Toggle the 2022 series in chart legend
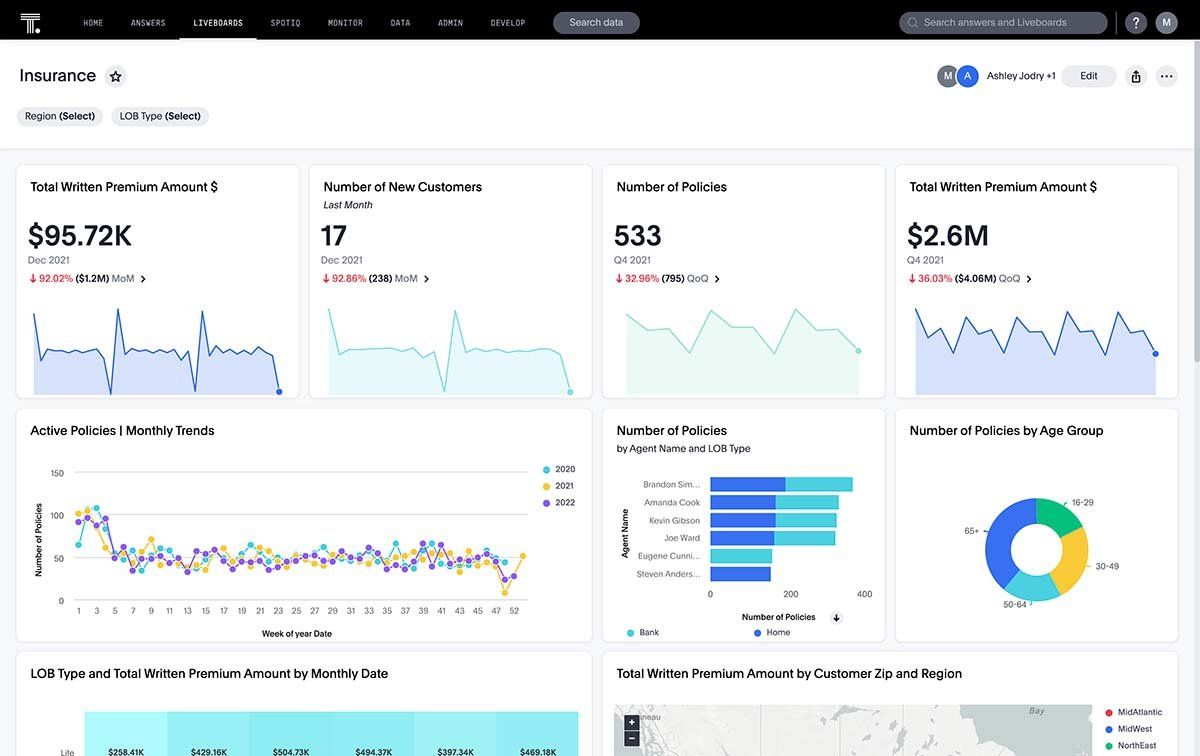 click(x=559, y=503)
